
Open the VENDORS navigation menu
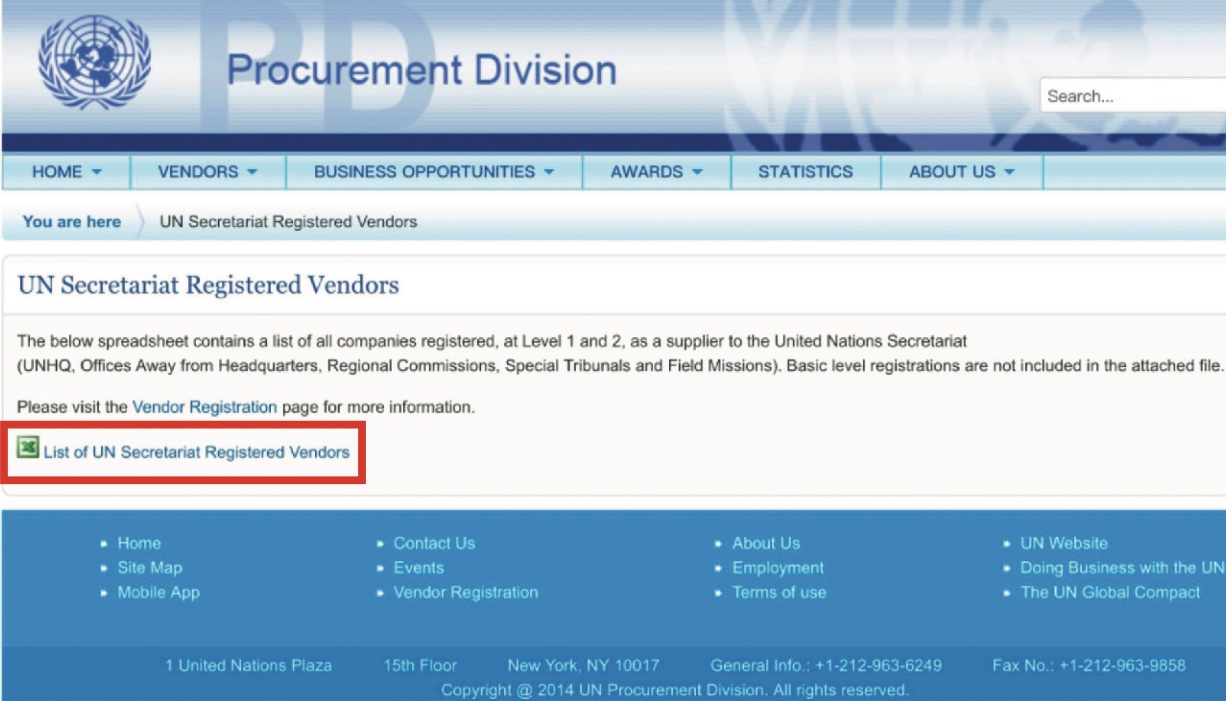click(x=208, y=172)
